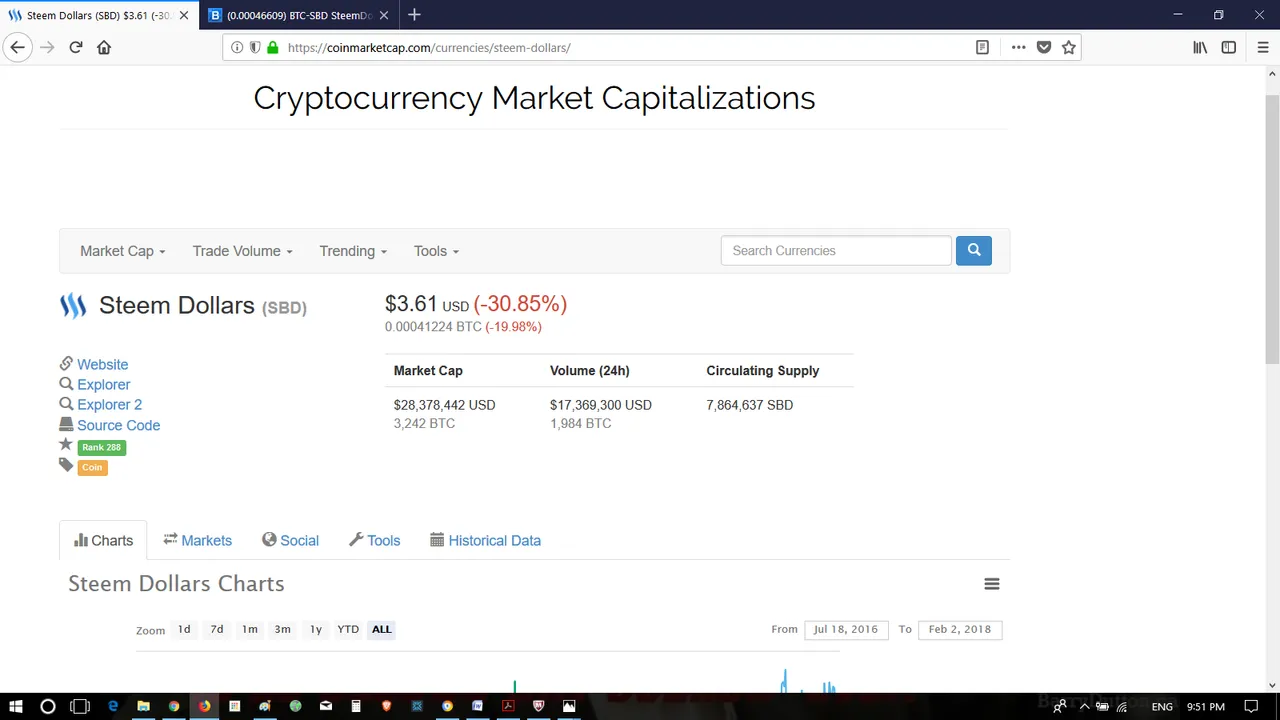Screen dimensions: 1280x720
Task: Reload the current page
Action: click(75, 47)
